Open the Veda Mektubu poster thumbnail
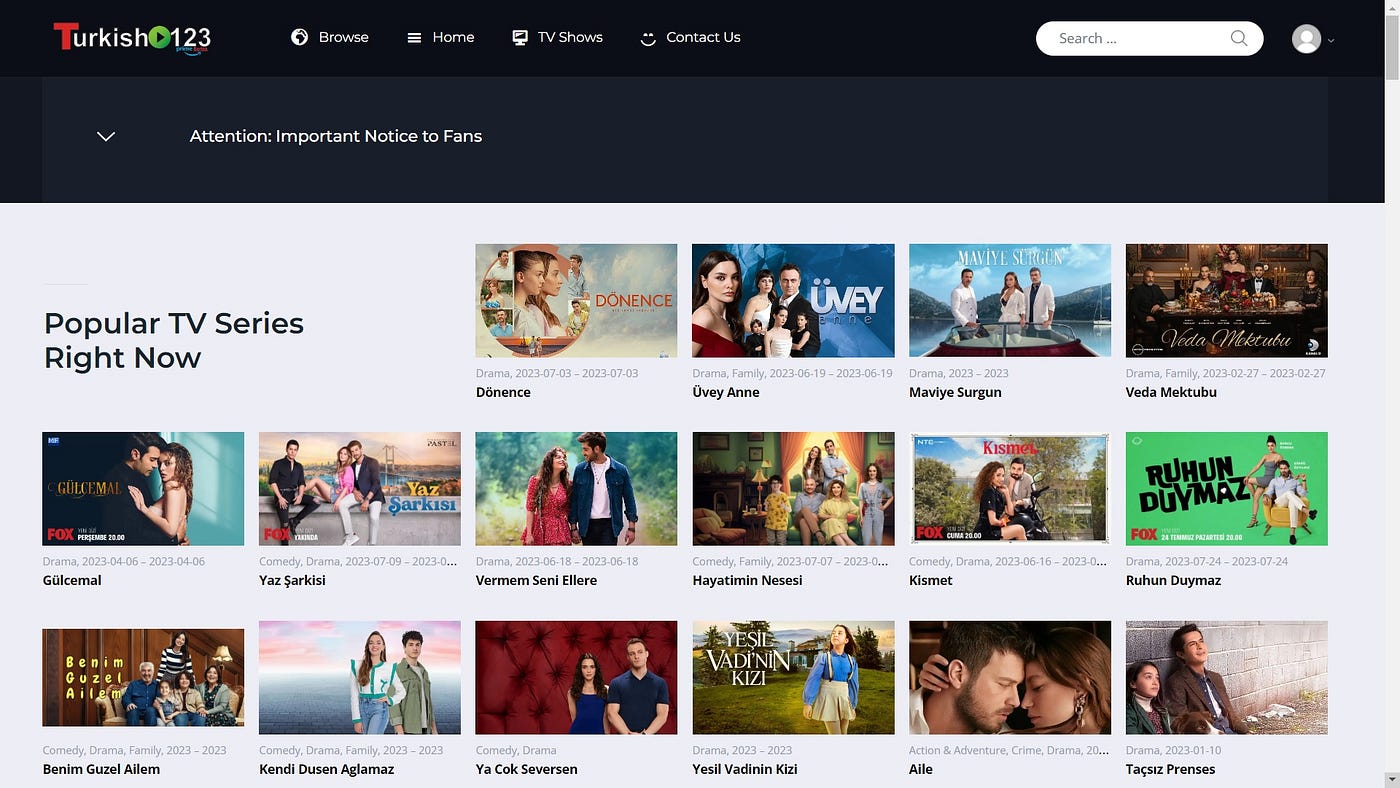1400x788 pixels. 1227,300
